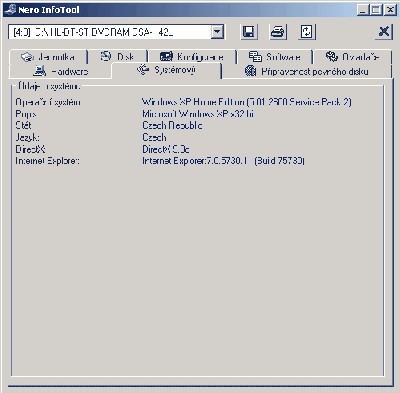This screenshot has height=393, width=400.
Task: Click the 'Internet Explorer' row label
Action: click(47, 161)
